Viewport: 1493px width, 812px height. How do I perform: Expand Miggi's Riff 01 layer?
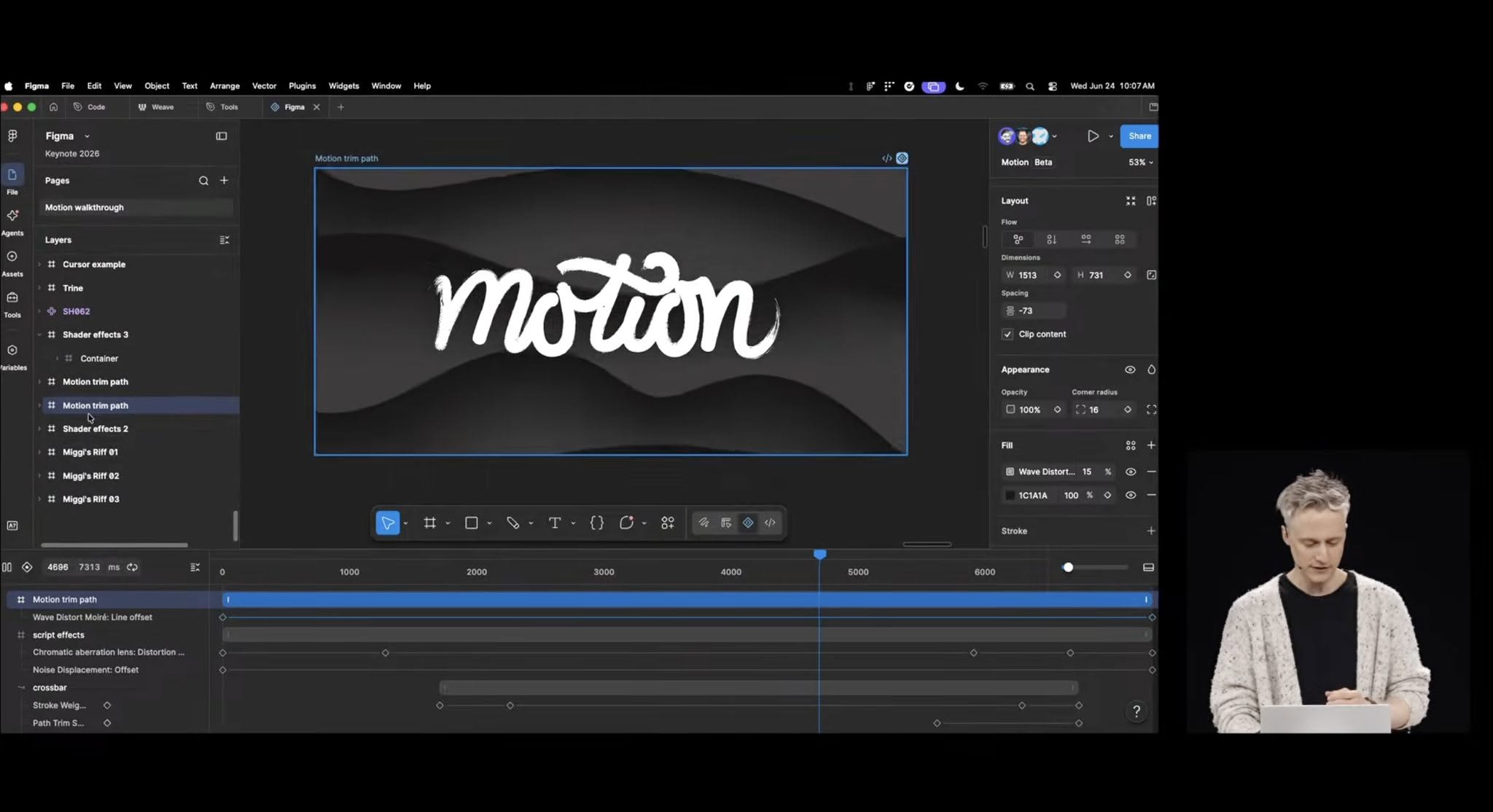pyautogui.click(x=39, y=452)
